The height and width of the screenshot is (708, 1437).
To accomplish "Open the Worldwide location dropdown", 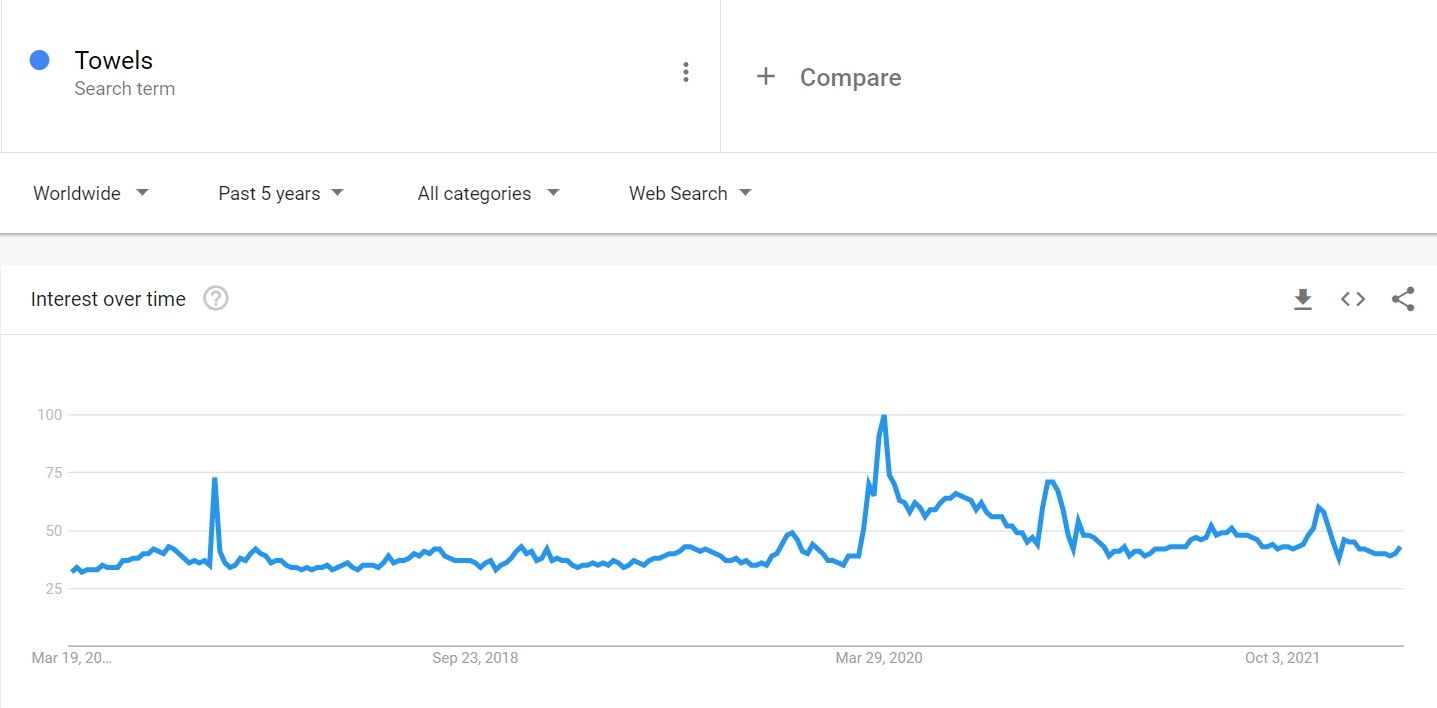I will [x=90, y=193].
